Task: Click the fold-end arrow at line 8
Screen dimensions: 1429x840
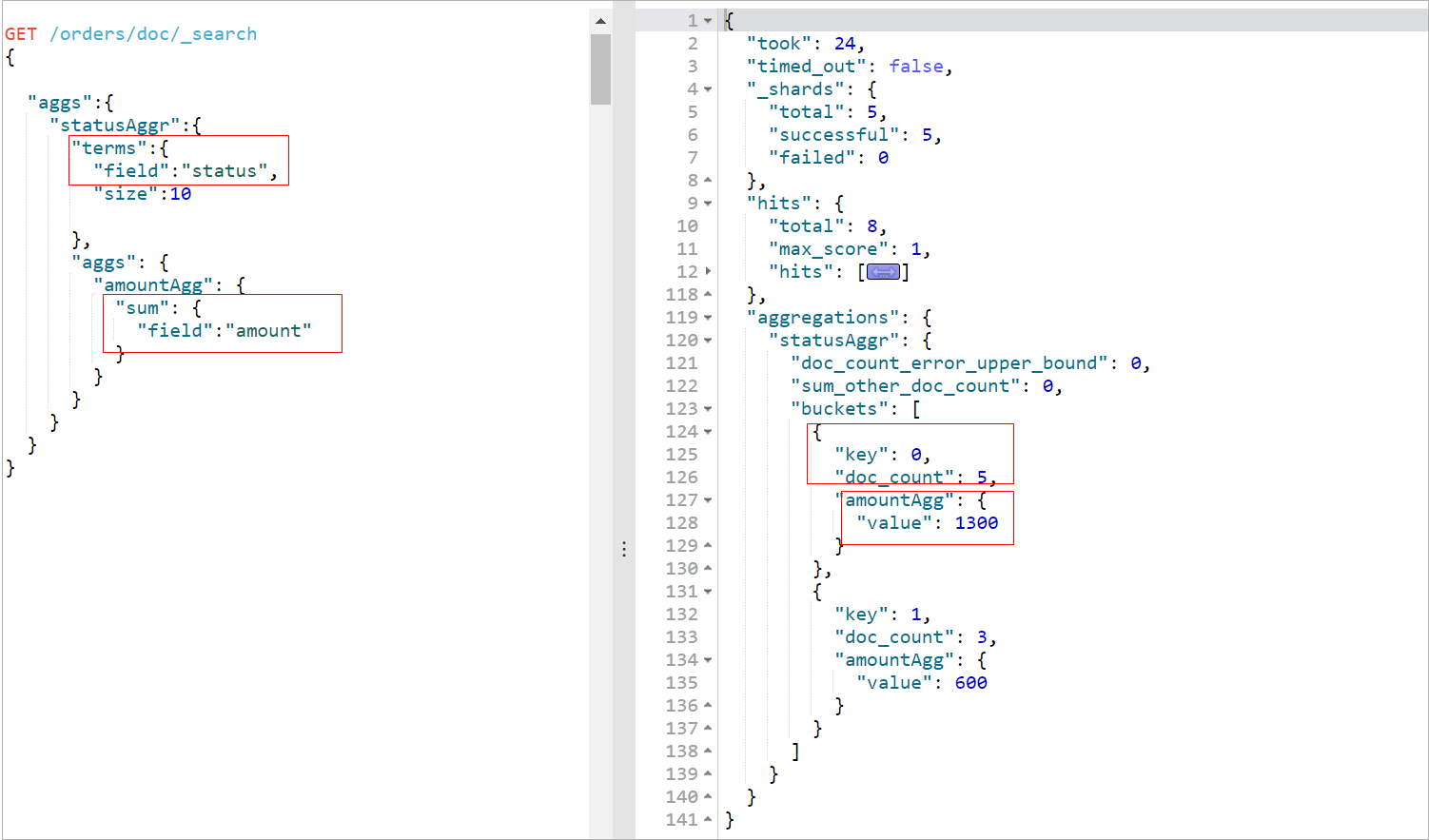Action: (x=708, y=181)
